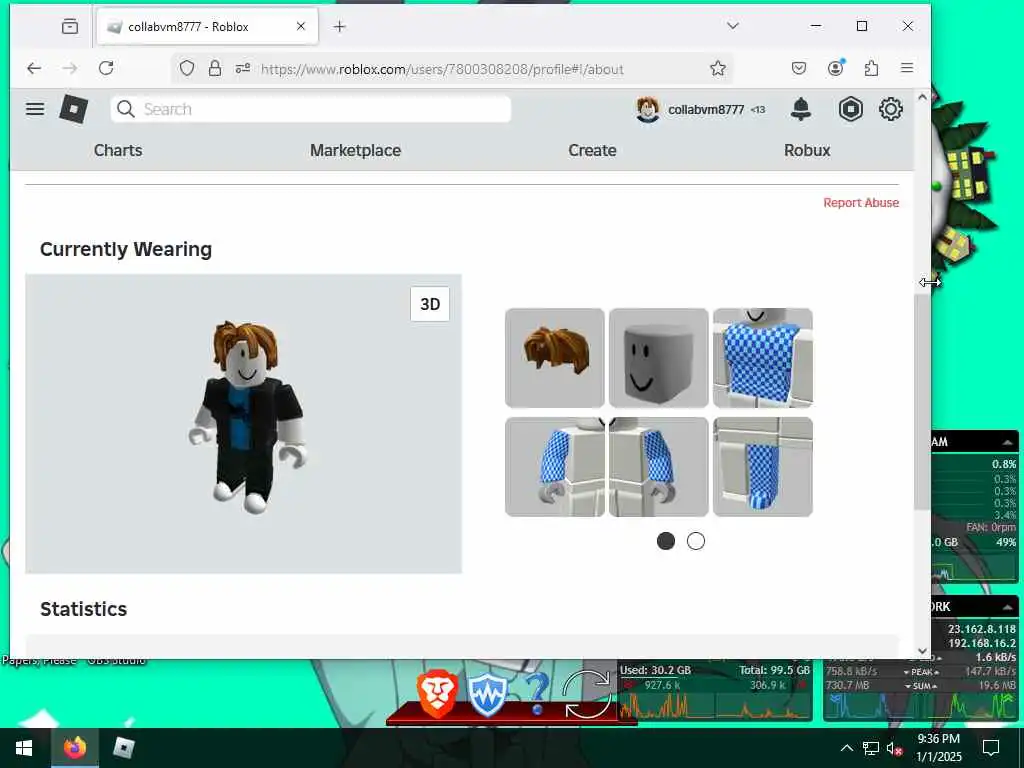Reload the page with refresh button
This screenshot has height=768, width=1024.
(106, 69)
